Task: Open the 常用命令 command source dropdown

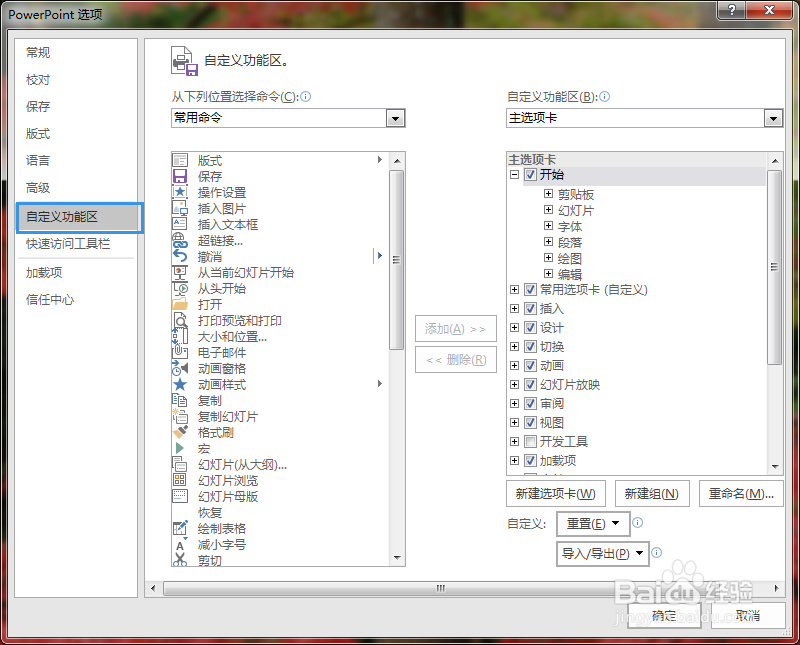Action: (x=395, y=118)
